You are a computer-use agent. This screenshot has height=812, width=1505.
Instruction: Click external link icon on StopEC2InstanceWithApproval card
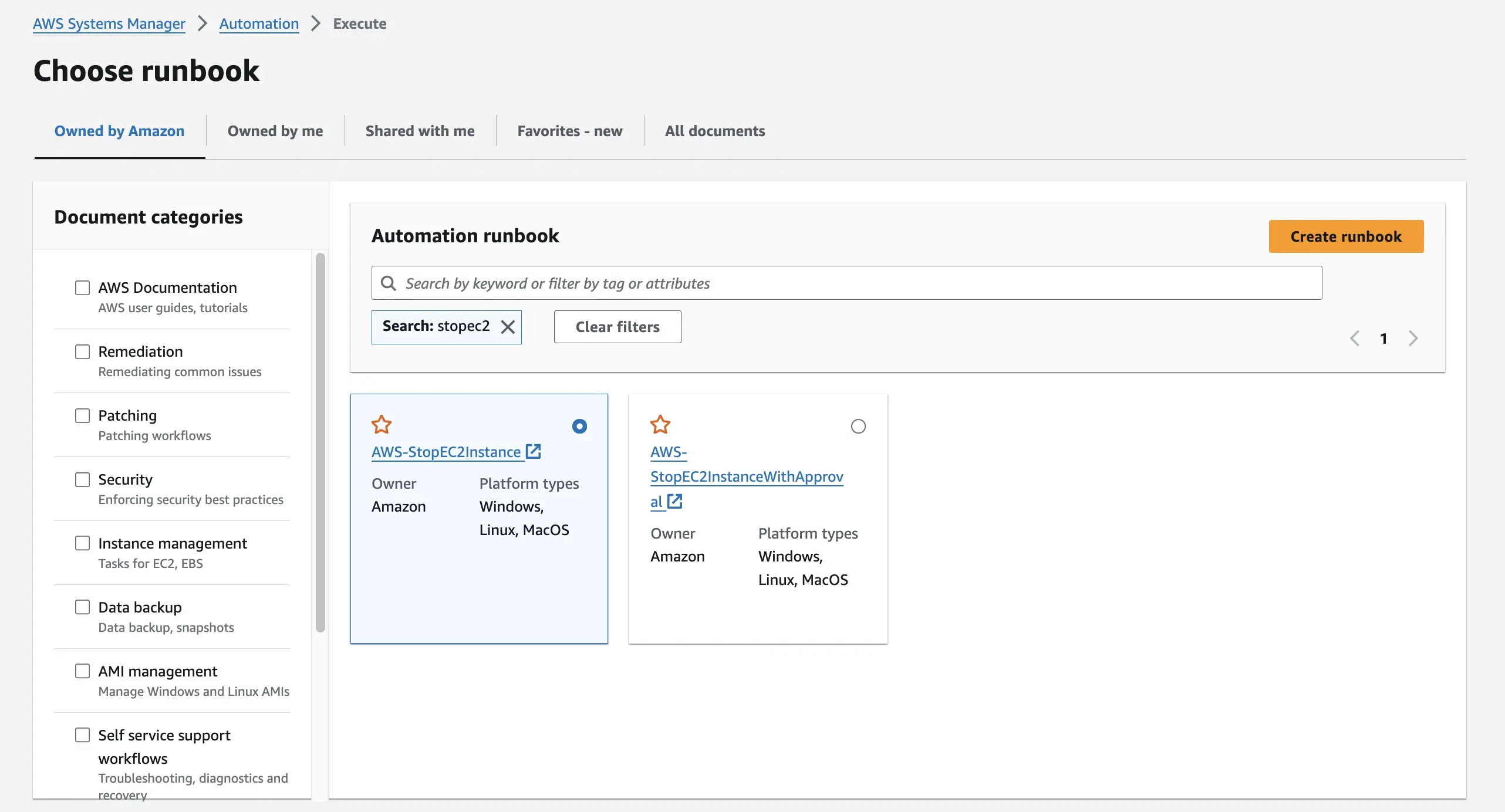[x=675, y=501]
